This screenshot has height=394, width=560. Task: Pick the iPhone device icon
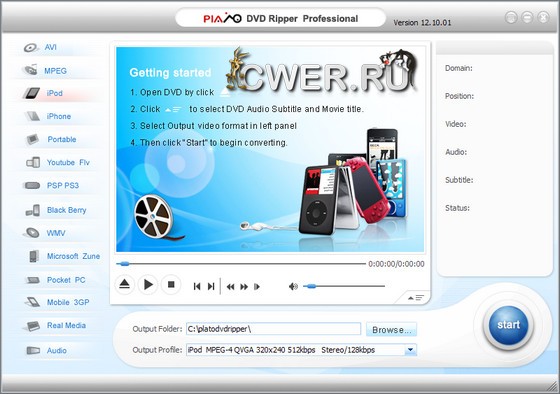click(x=32, y=116)
